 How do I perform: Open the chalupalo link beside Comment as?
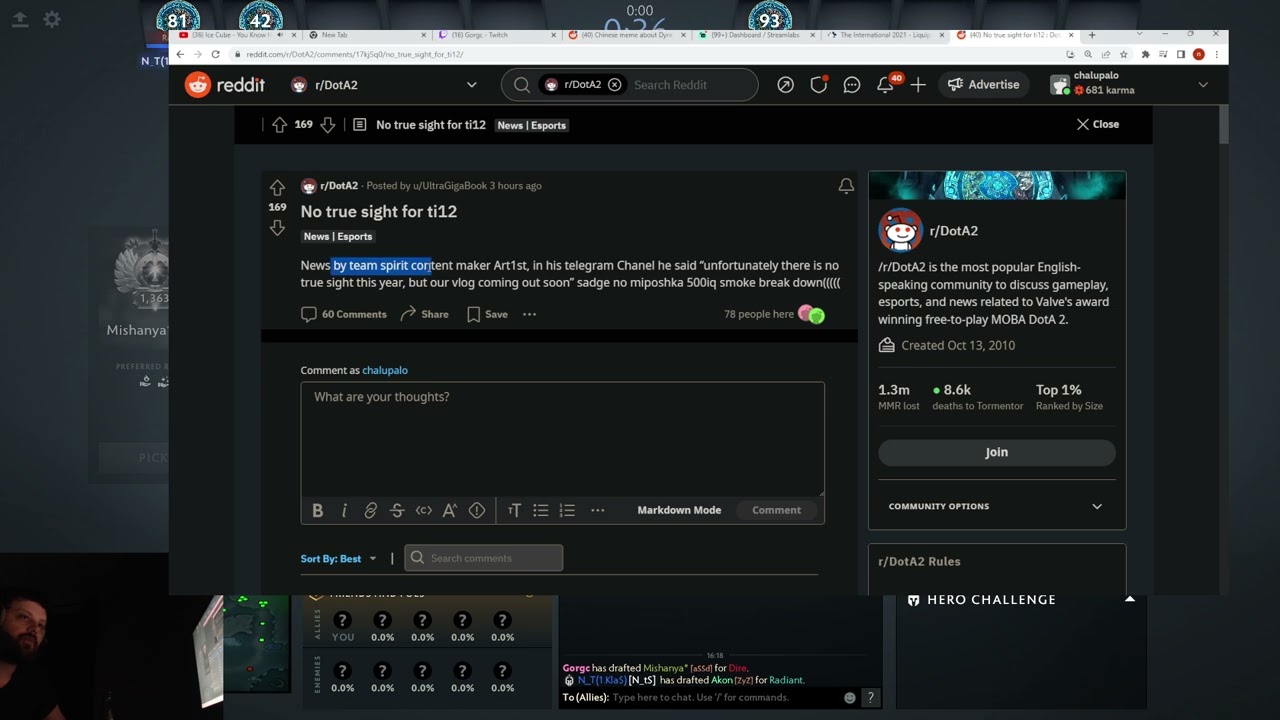pyautogui.click(x=385, y=370)
